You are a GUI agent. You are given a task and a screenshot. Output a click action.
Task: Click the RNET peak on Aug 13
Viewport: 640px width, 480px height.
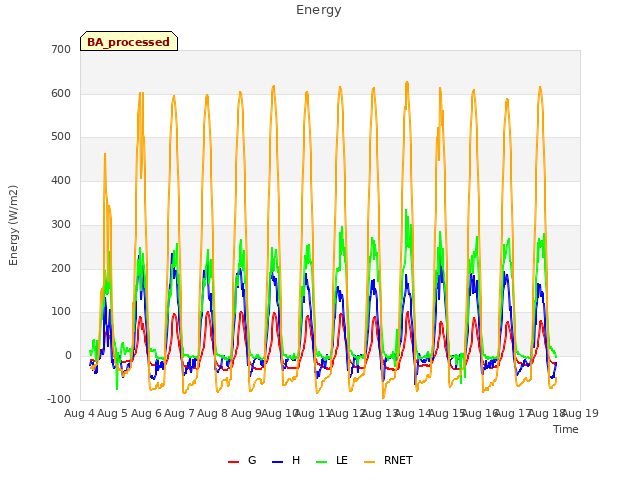pos(407,82)
